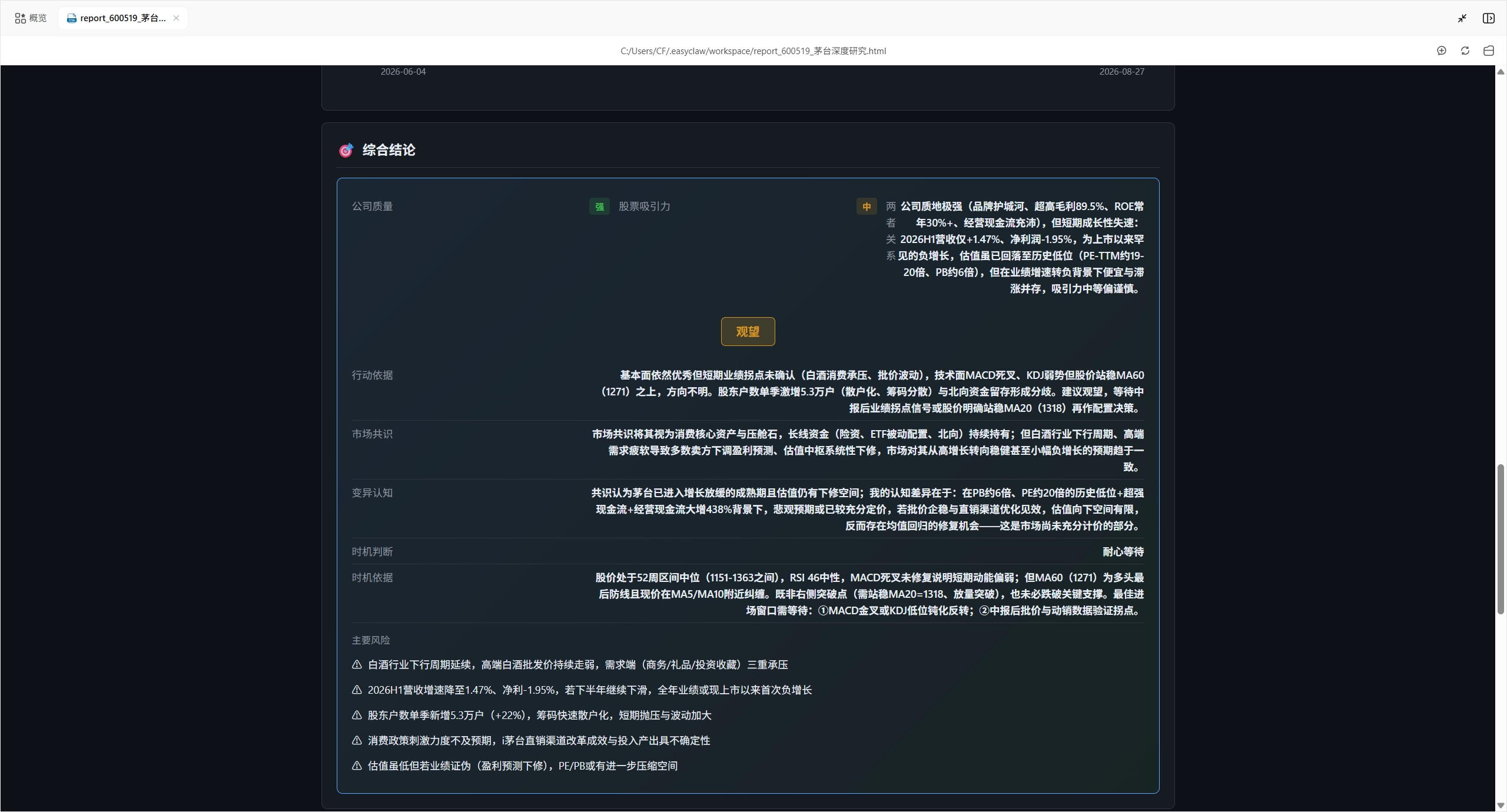The width and height of the screenshot is (1507, 812).
Task: Switch to the 概览 tab
Action: 31,18
